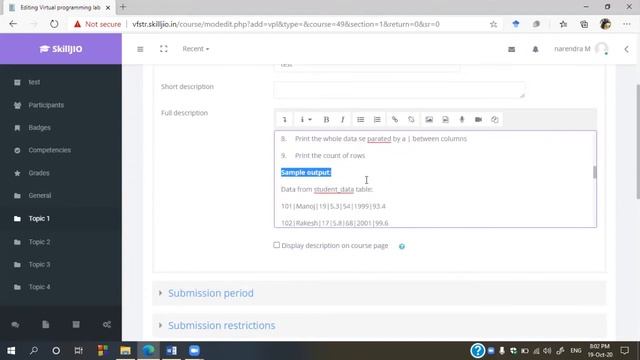The height and width of the screenshot is (360, 640).
Task: Open a new browser tab
Action: click(x=123, y=7)
